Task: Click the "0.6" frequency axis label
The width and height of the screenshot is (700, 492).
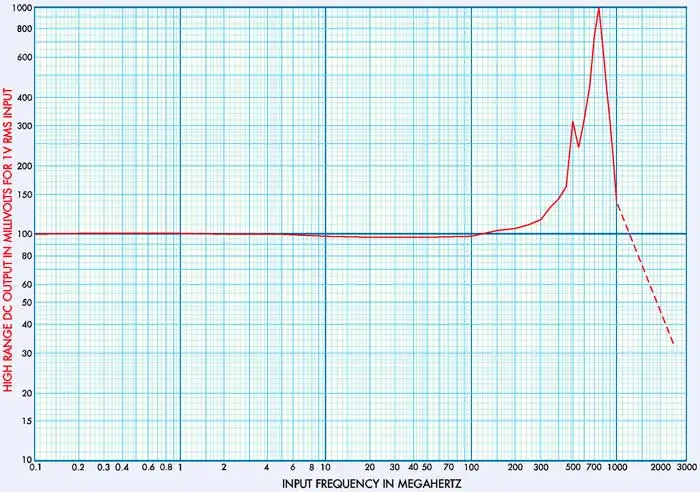Action: (x=148, y=467)
